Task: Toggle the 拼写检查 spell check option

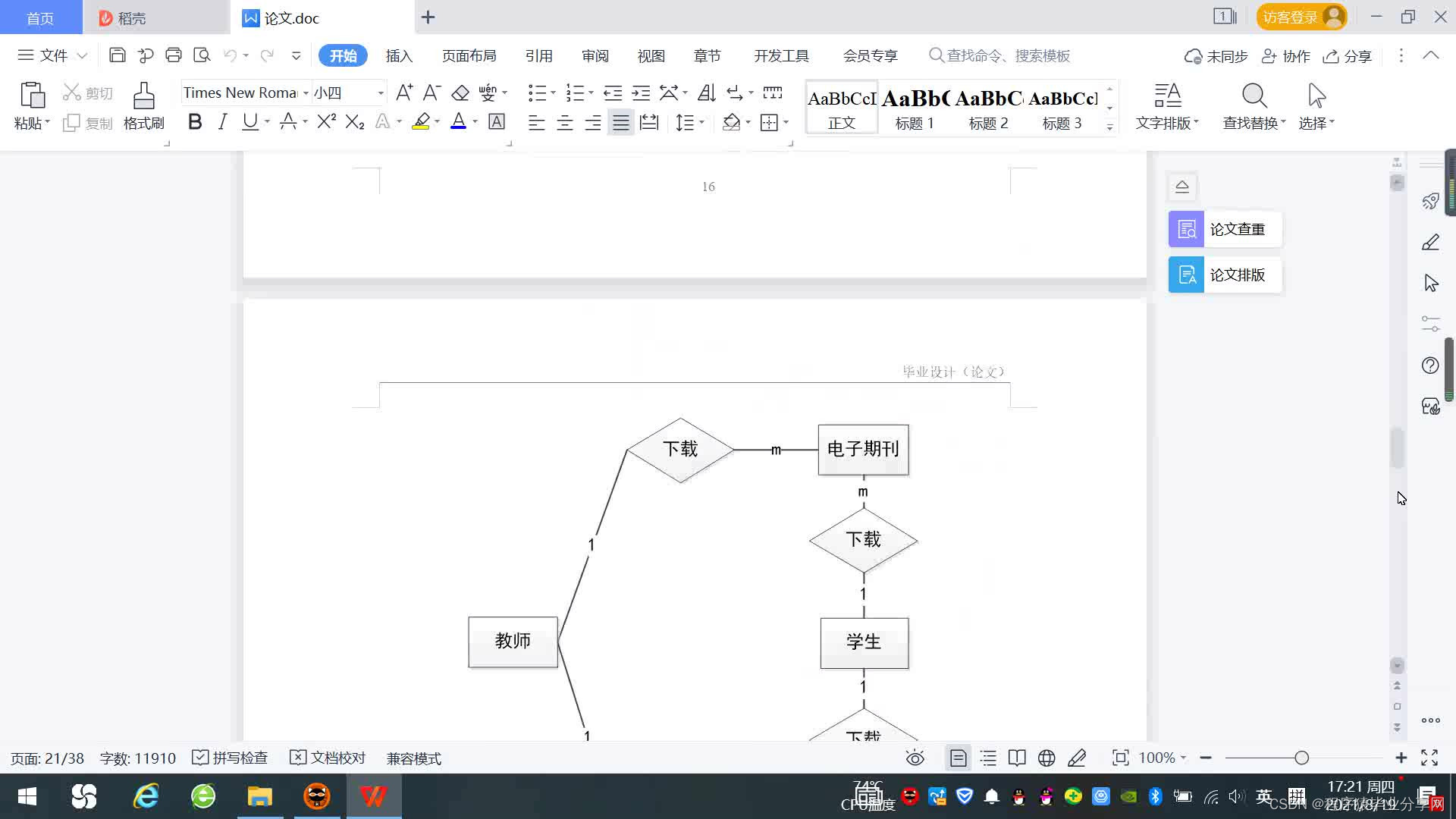Action: (230, 758)
